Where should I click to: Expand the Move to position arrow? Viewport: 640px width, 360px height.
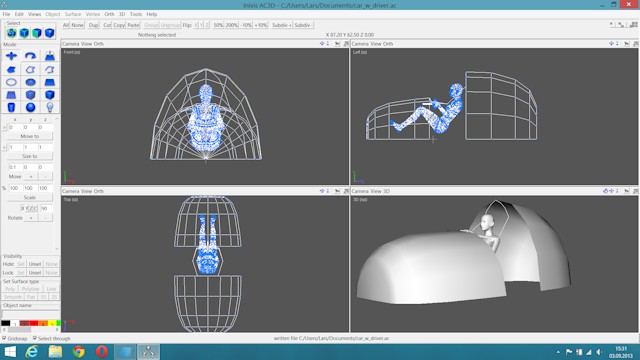coord(4,127)
